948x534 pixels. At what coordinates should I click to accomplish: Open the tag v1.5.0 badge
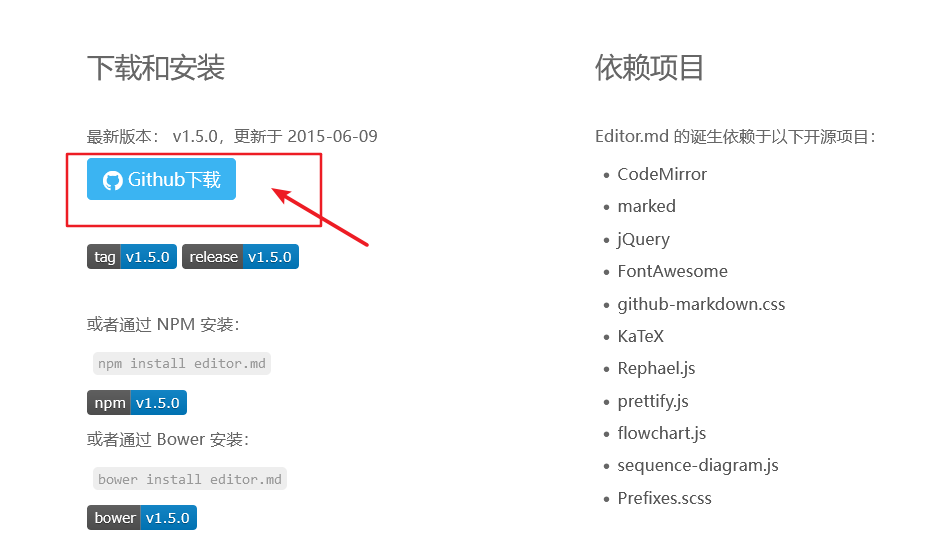pos(132,256)
